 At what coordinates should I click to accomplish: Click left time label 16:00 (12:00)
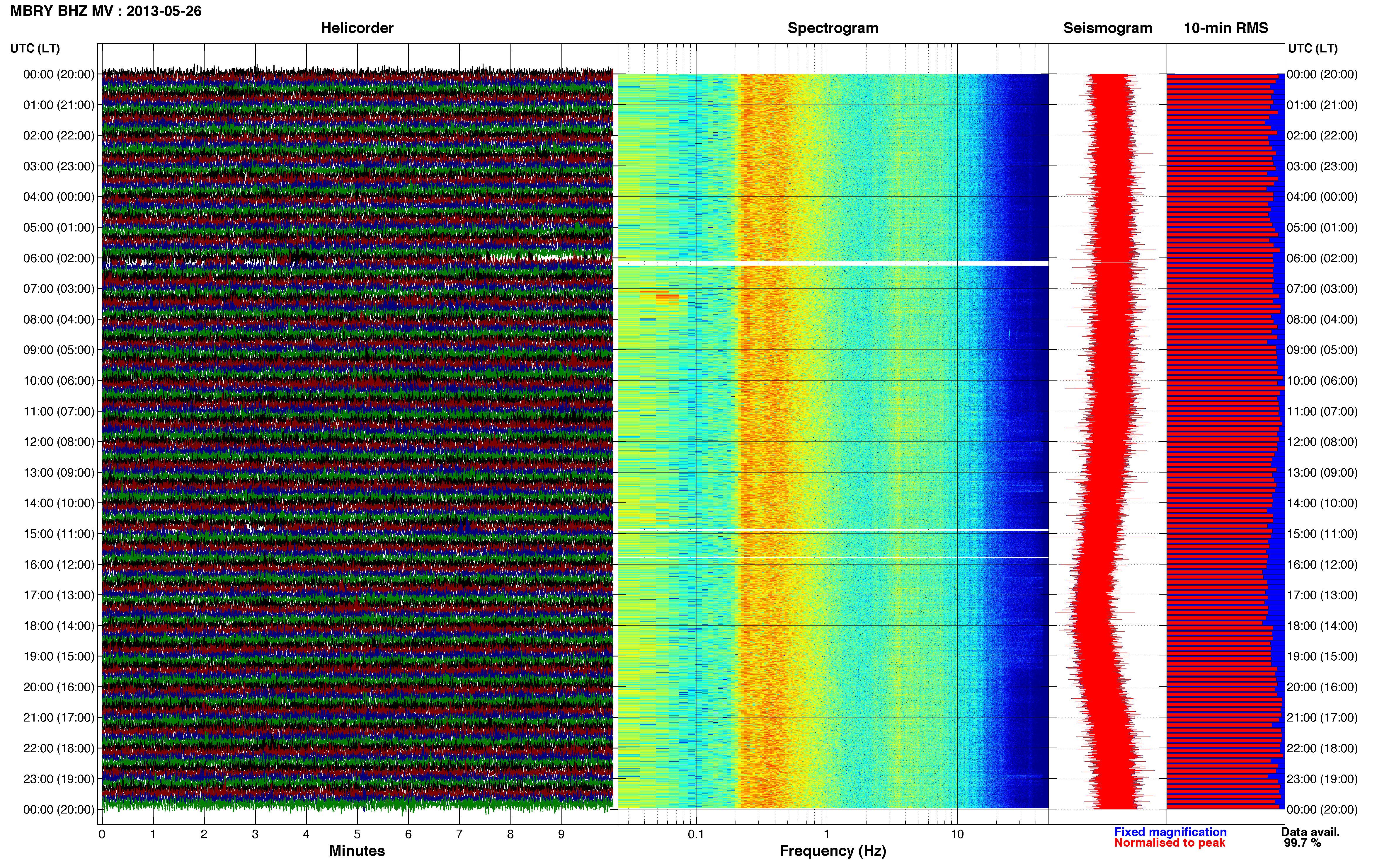coord(59,564)
